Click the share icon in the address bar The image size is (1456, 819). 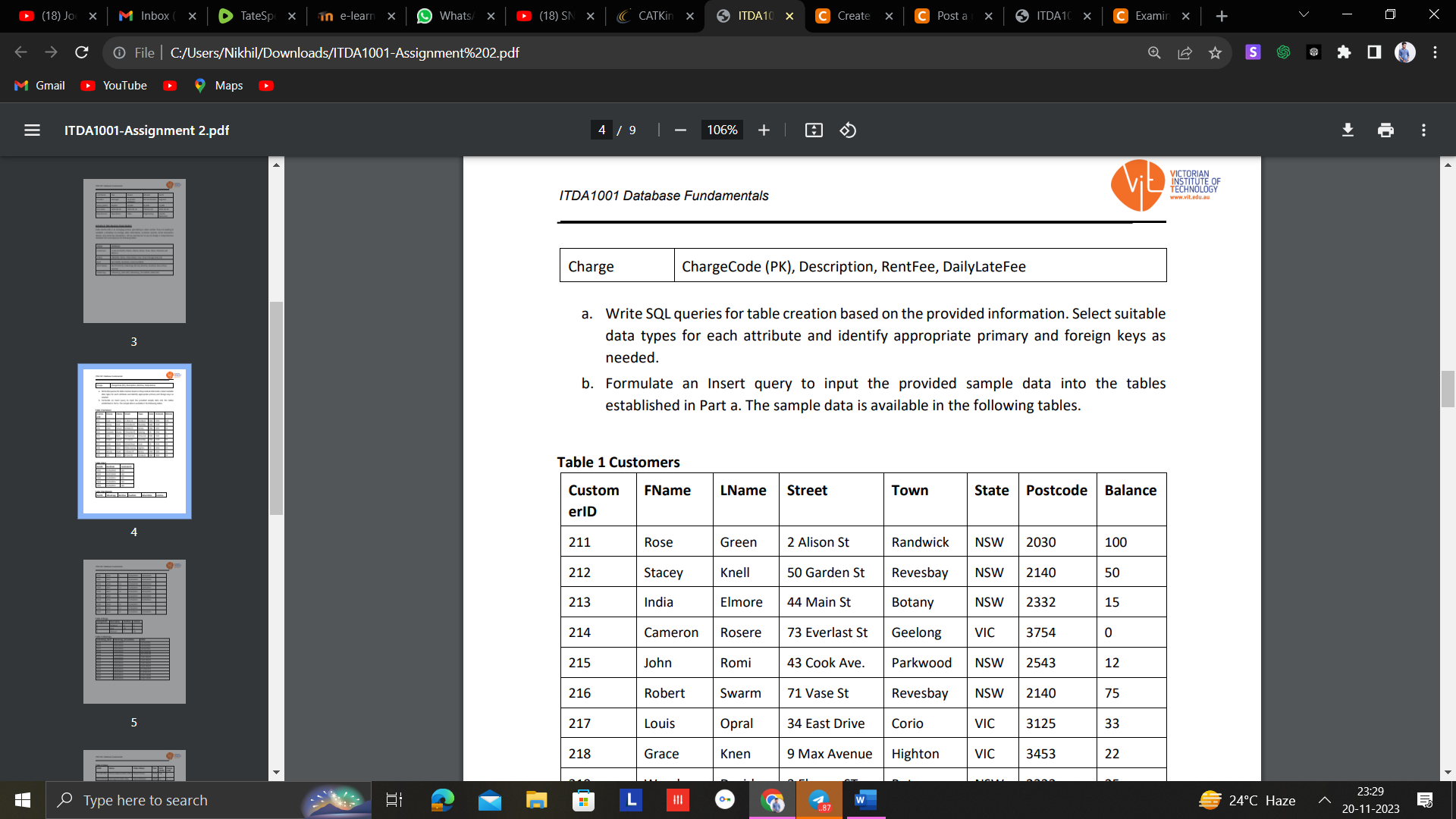point(1185,52)
